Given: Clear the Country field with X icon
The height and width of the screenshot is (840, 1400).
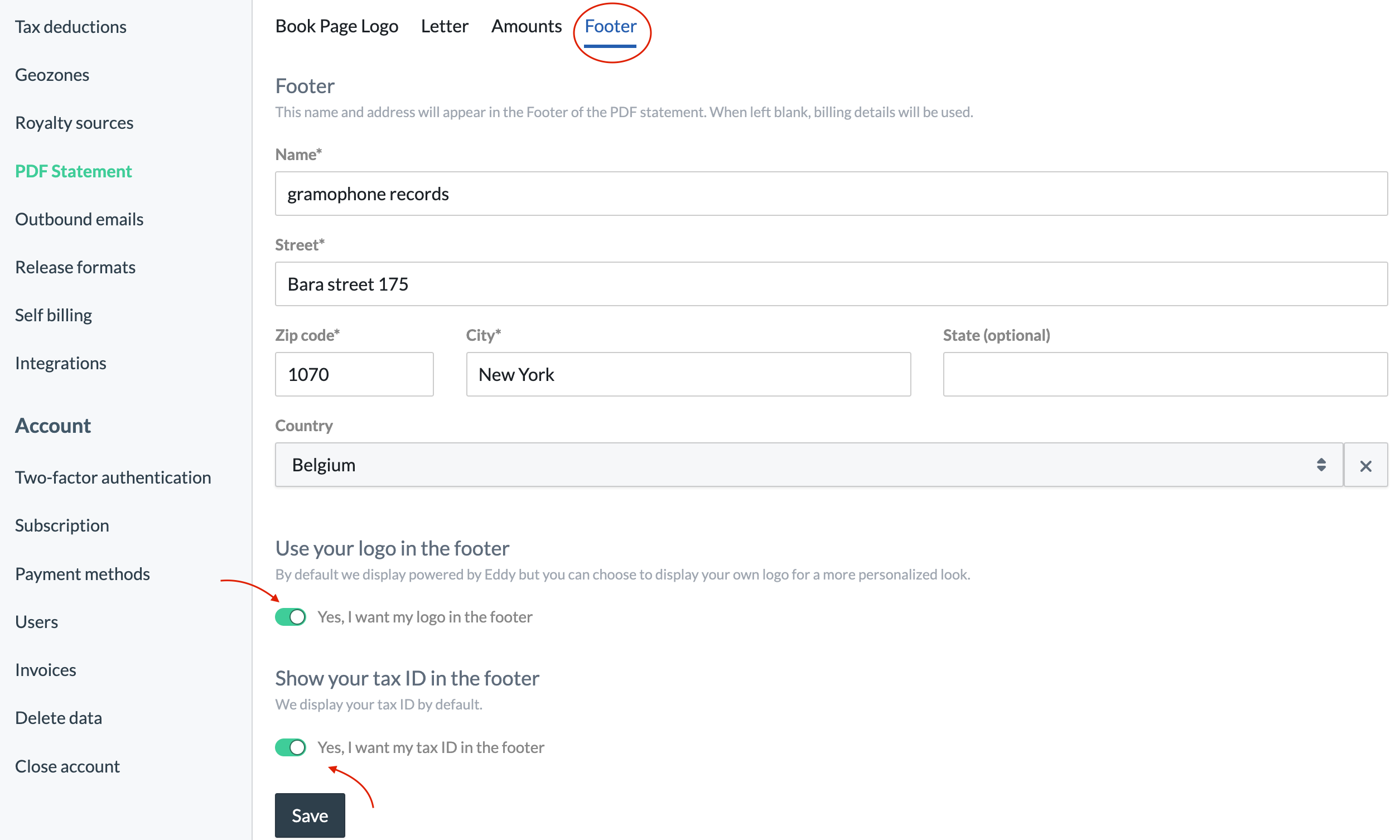Looking at the screenshot, I should tap(1365, 464).
